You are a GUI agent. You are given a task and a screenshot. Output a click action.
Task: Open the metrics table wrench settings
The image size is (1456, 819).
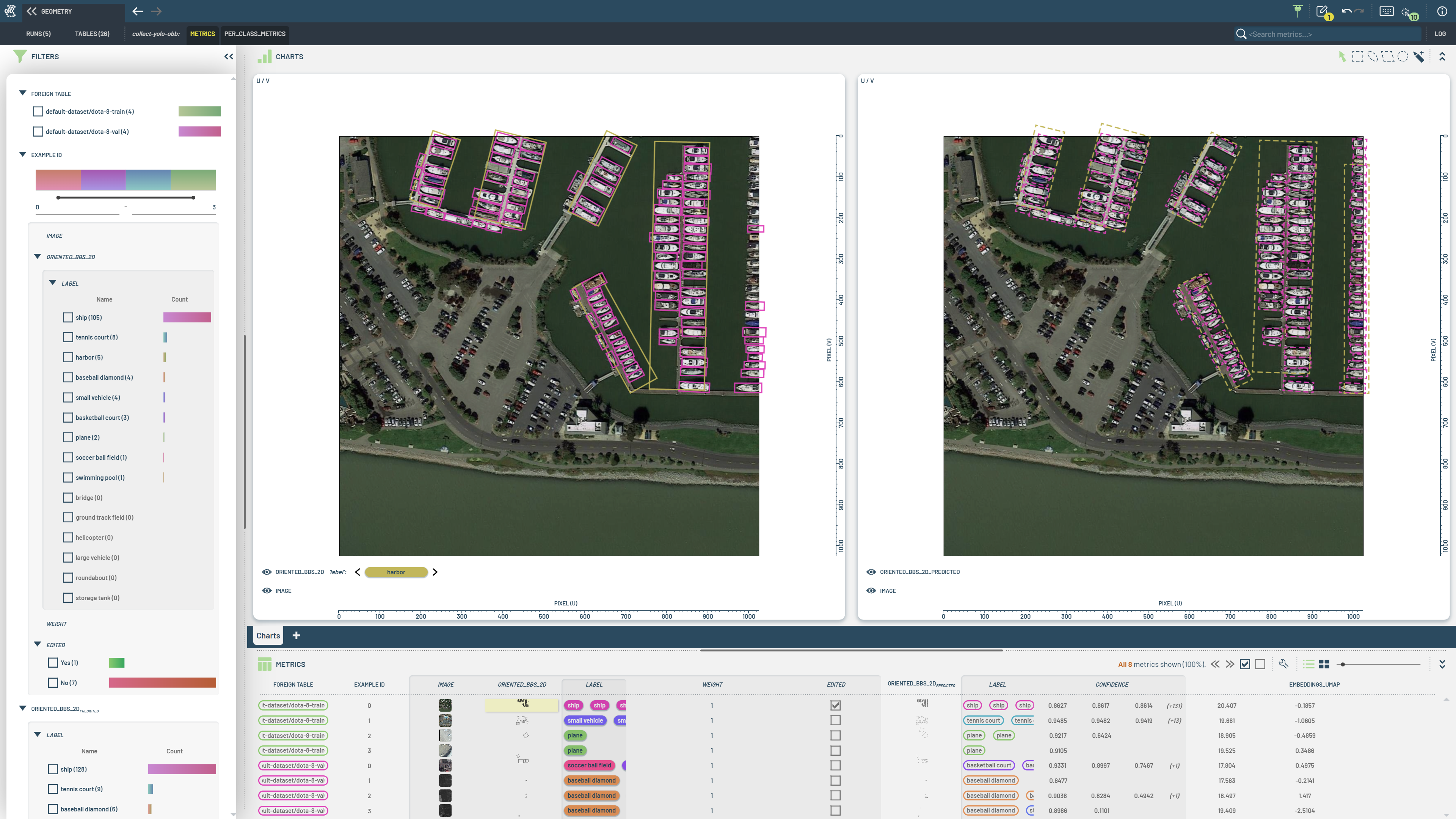1283,664
